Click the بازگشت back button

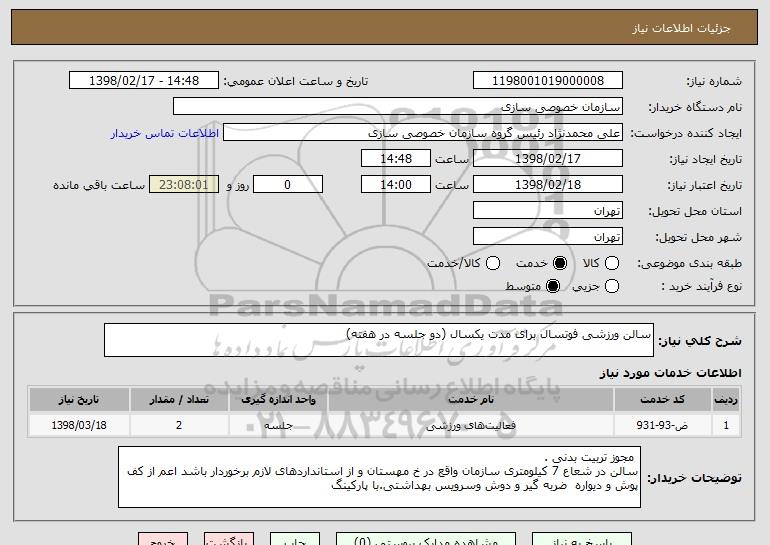(x=229, y=539)
